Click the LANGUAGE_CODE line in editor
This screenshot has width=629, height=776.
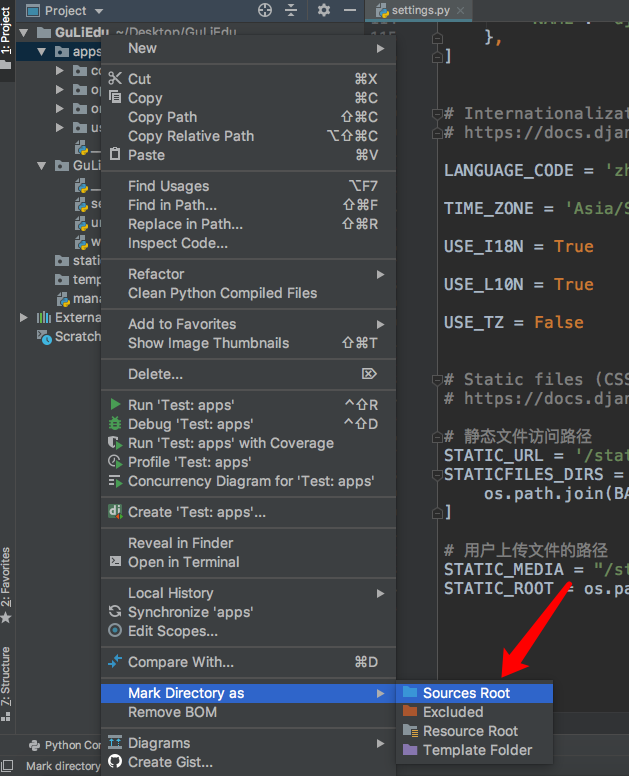pyautogui.click(x=536, y=170)
